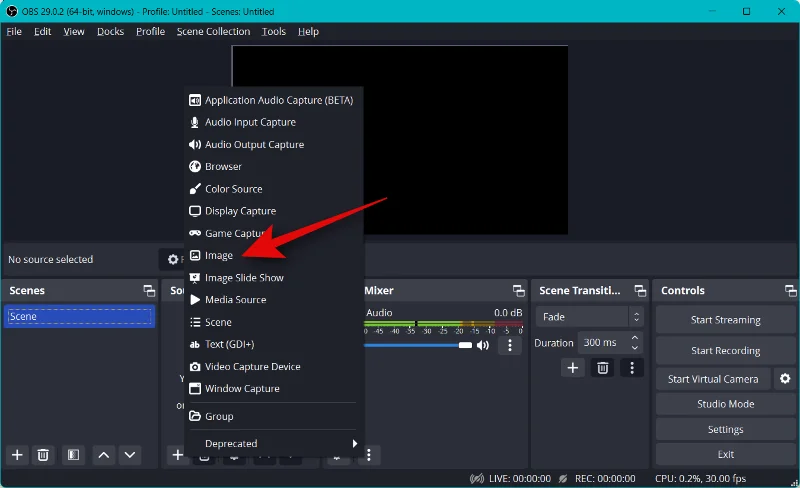Open the Docks menu
The width and height of the screenshot is (800, 488).
(x=110, y=32)
